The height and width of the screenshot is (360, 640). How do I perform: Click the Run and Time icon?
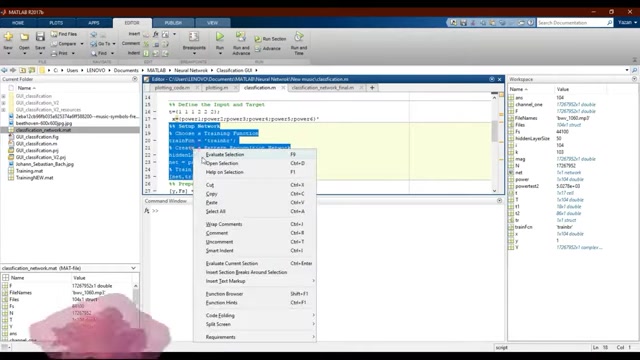(299, 37)
